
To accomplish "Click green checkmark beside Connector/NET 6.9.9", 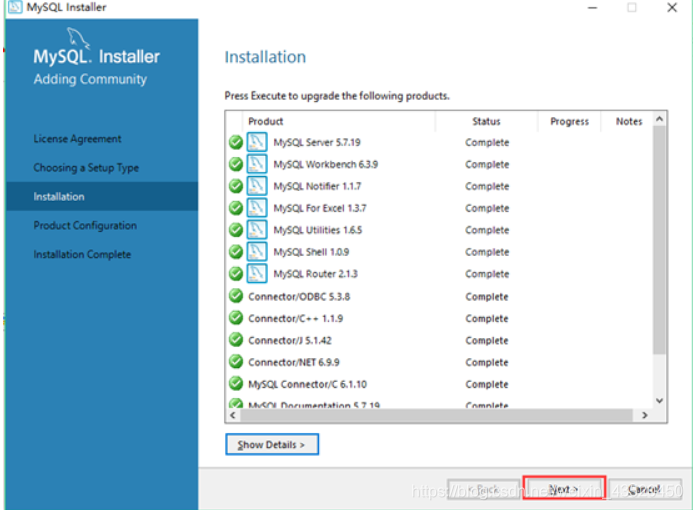I will click(236, 362).
